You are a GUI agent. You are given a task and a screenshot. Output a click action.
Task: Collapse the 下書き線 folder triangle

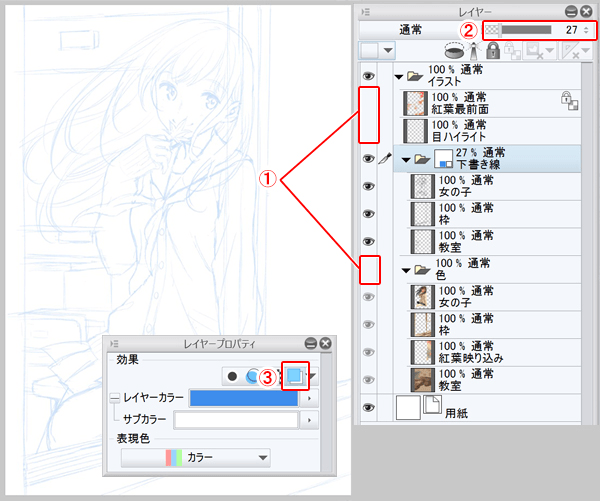406,160
